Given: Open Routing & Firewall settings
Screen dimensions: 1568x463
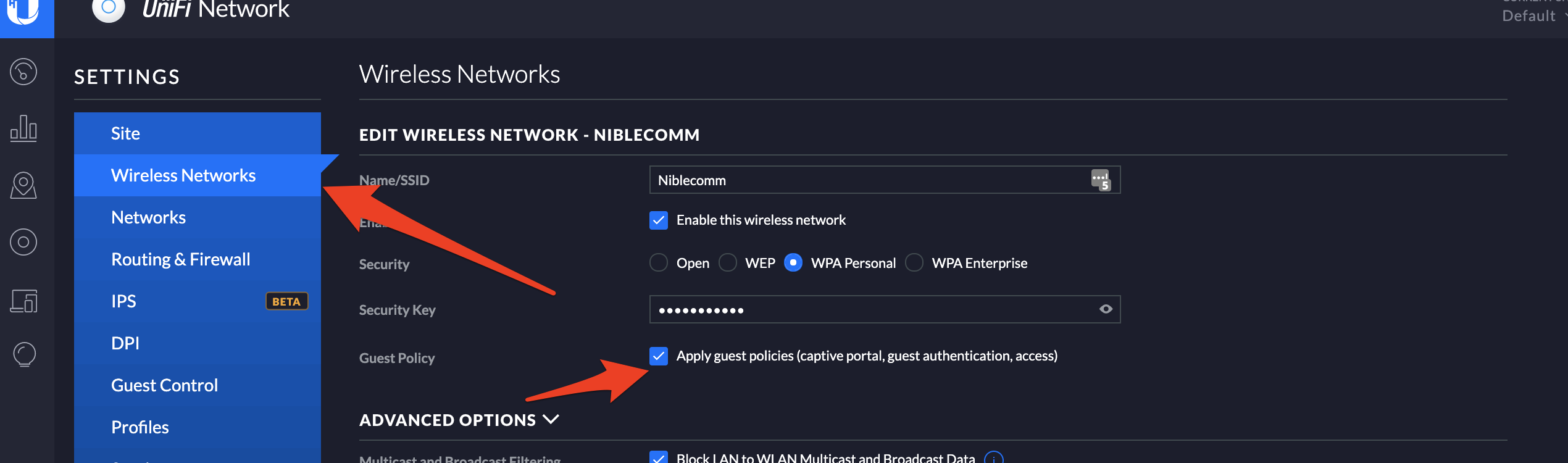Looking at the screenshot, I should [x=198, y=259].
